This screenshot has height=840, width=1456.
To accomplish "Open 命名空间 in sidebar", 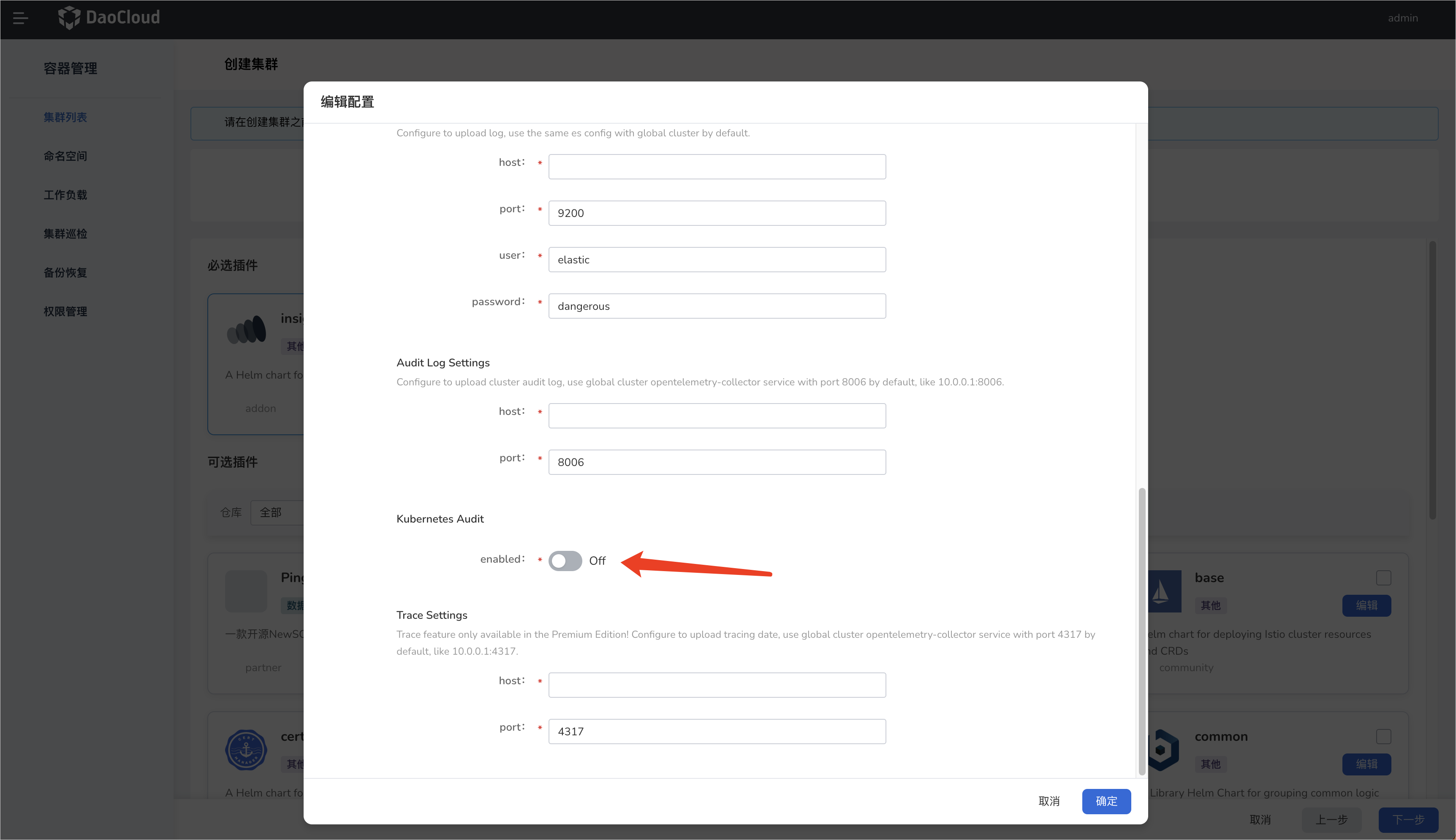I will (x=65, y=156).
